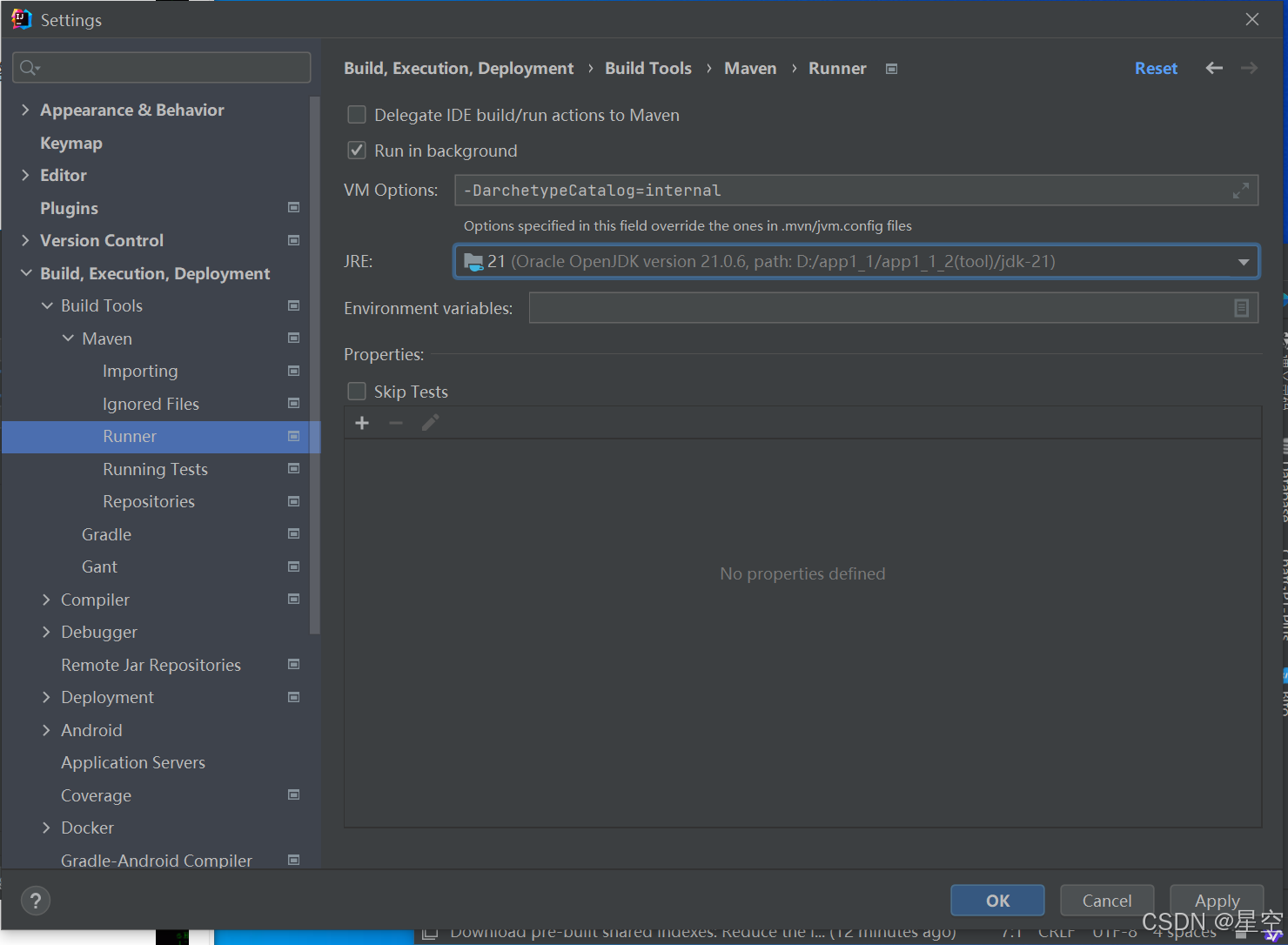Click Maven in the breadcrumb

point(750,68)
